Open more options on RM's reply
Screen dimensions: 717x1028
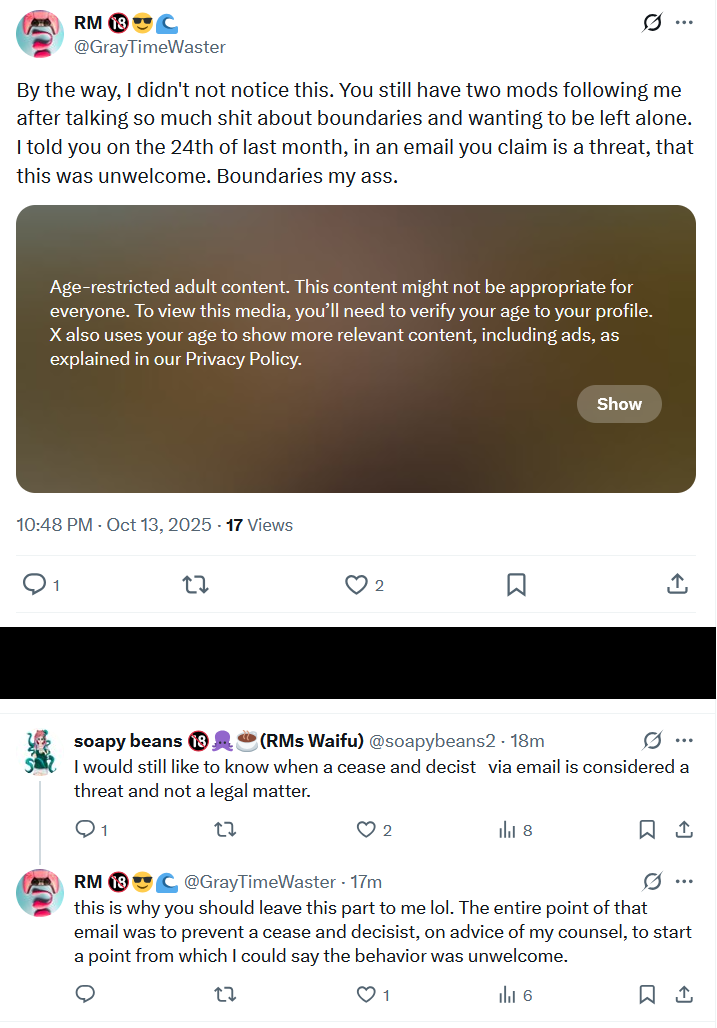[x=684, y=881]
